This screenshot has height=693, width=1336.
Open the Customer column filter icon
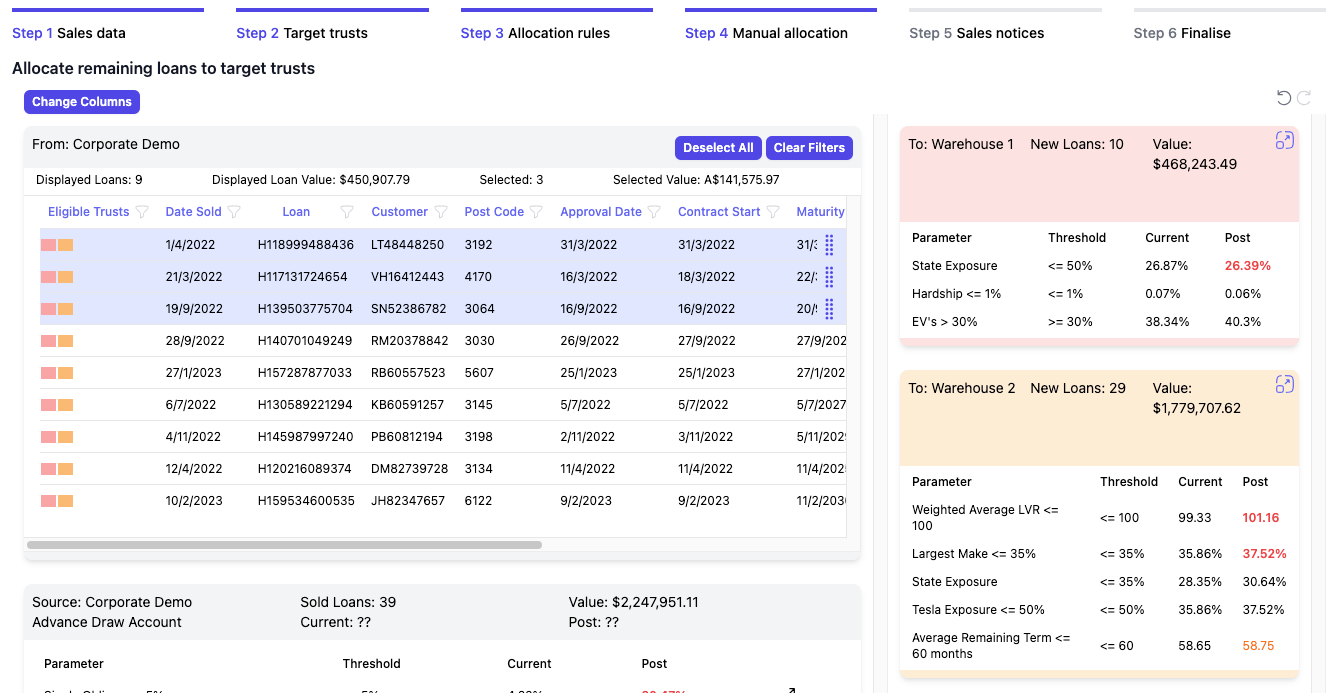coord(441,212)
